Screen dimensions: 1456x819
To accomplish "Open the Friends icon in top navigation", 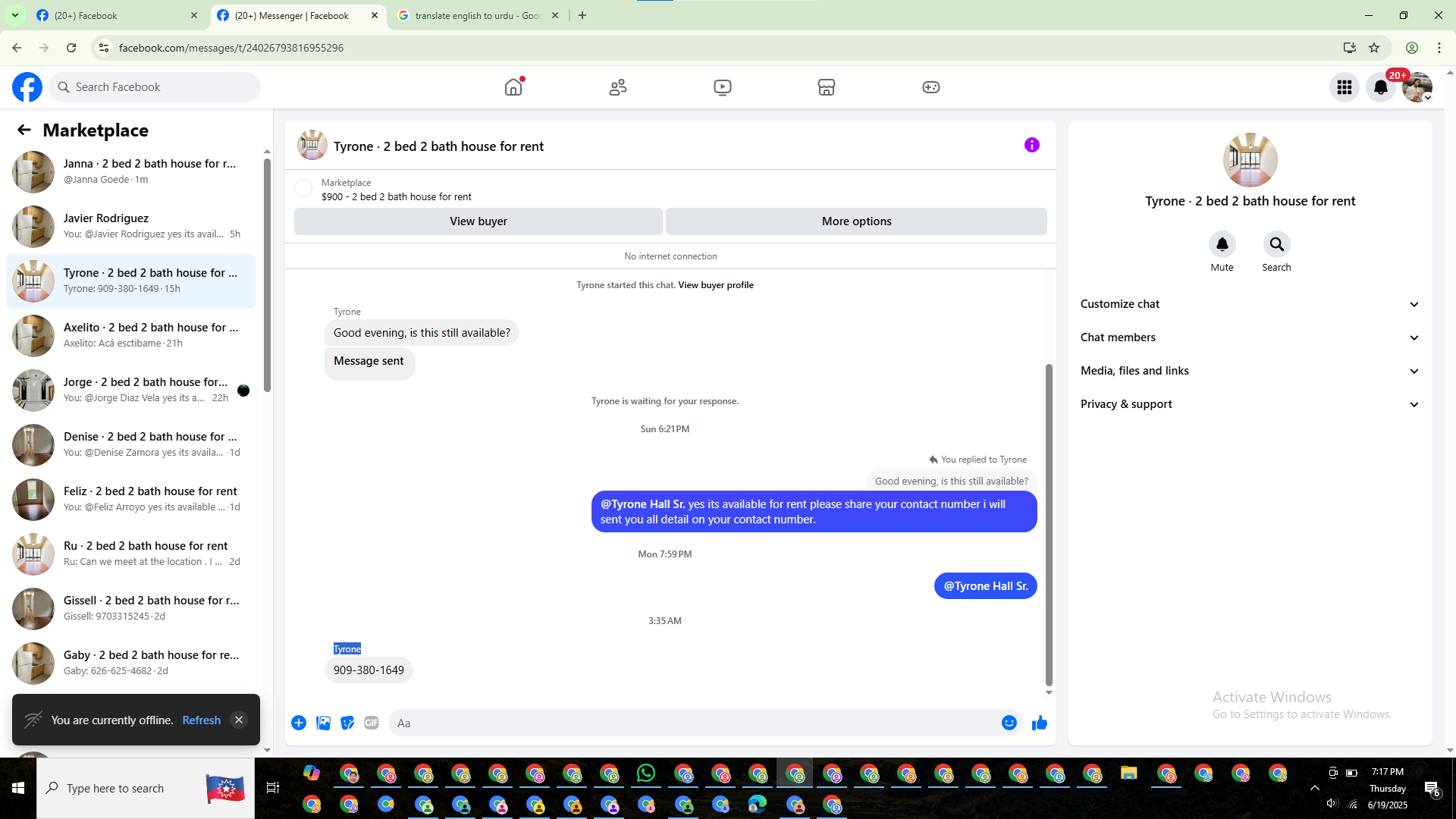I will (618, 87).
